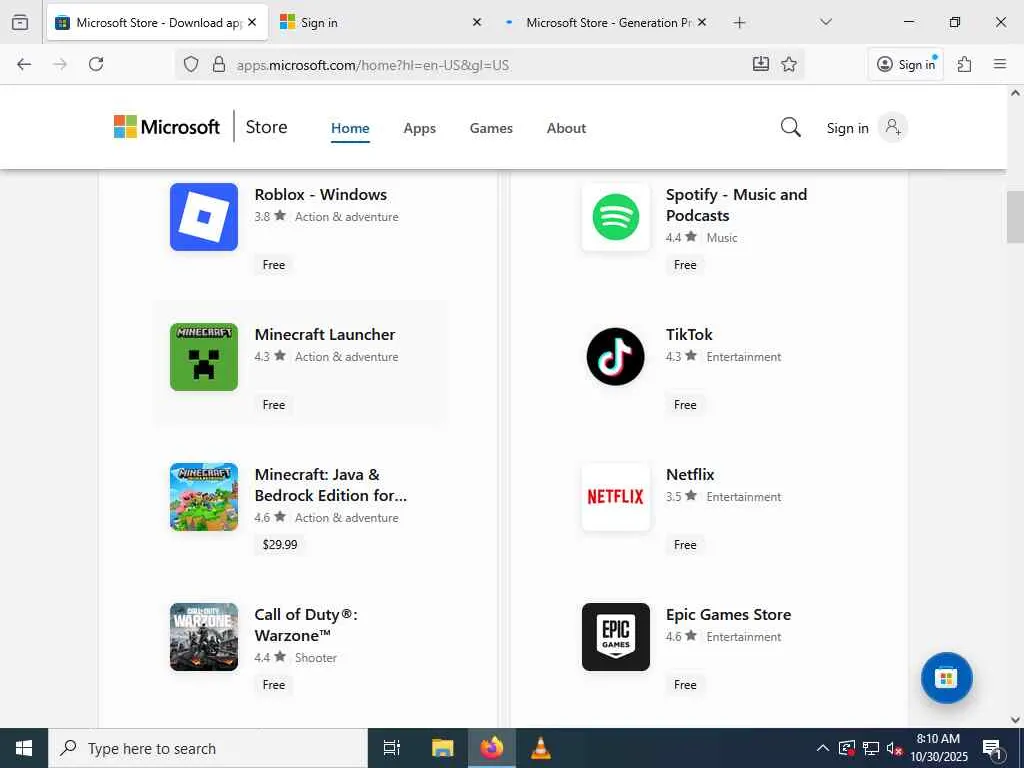1024x768 pixels.
Task: Go back with the browser back arrow
Action: pyautogui.click(x=24, y=64)
